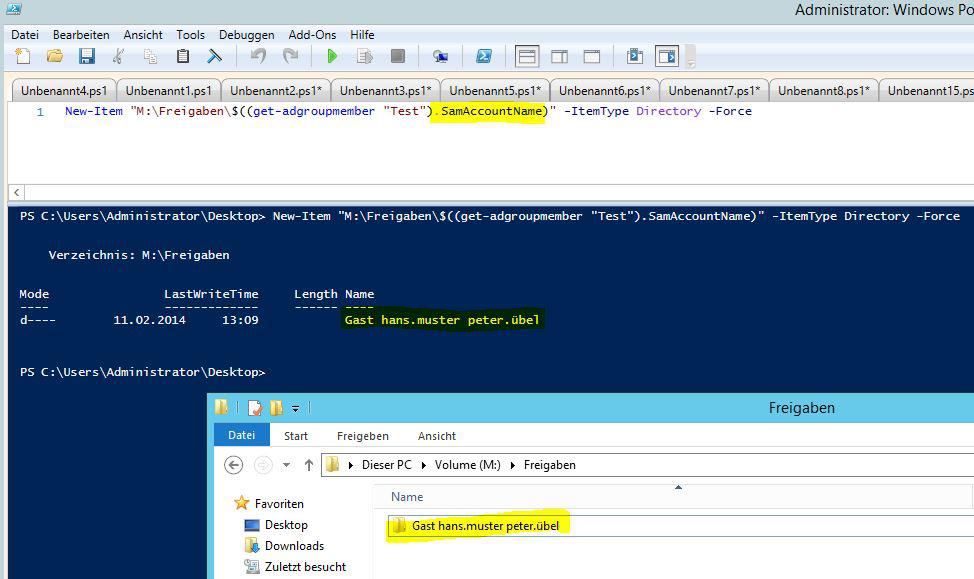Click the Redo arrow icon
The height and width of the screenshot is (579, 974).
point(291,57)
